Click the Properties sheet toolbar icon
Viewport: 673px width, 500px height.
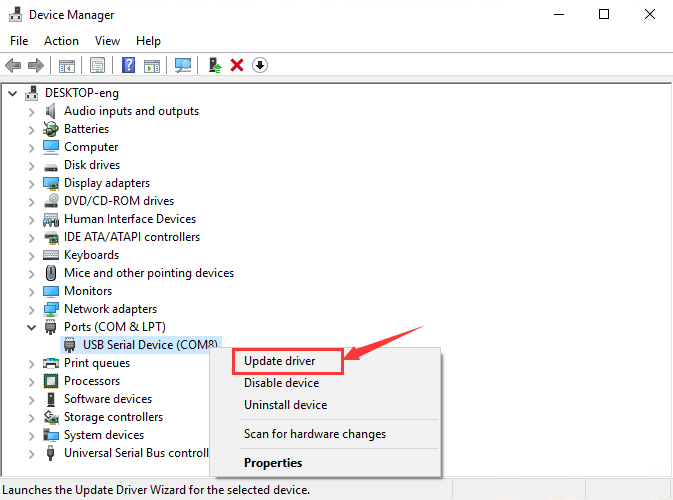[98, 65]
